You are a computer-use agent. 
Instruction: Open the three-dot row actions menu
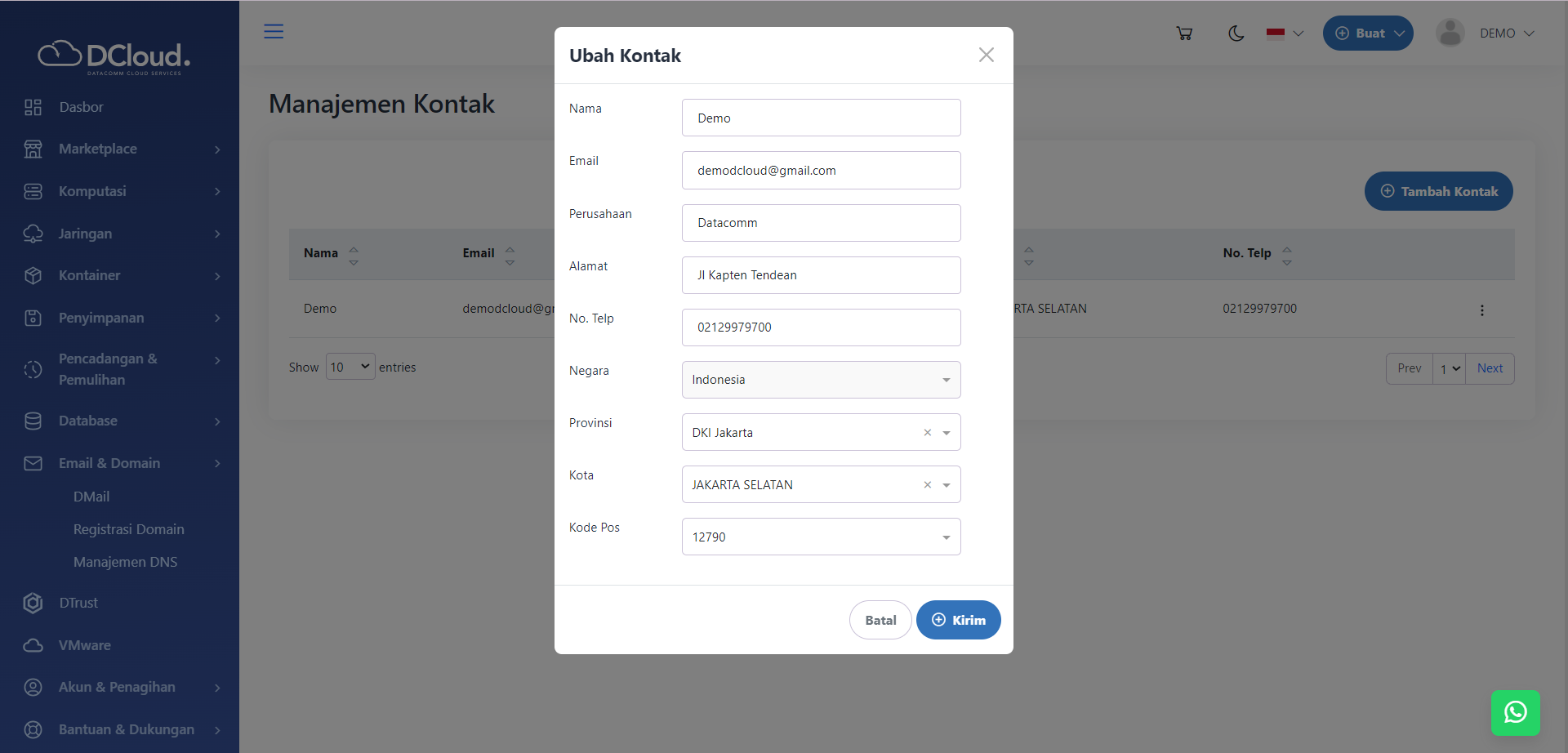click(1481, 310)
